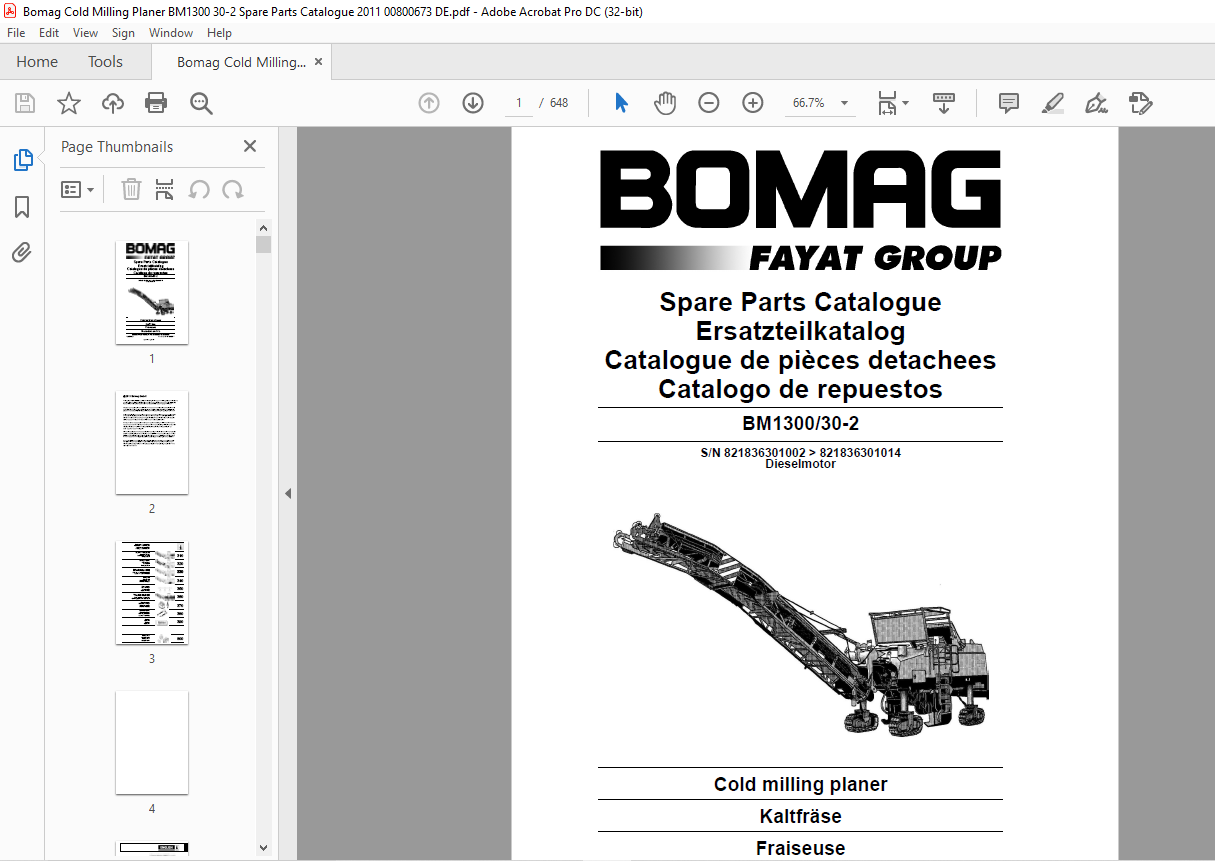The image size is (1215, 861).
Task: Zoom in with the plus icon
Action: tap(753, 103)
